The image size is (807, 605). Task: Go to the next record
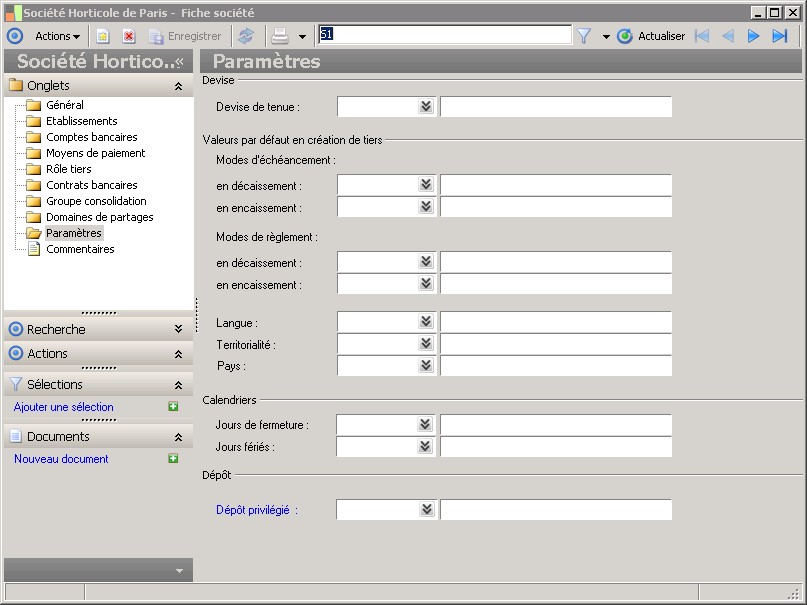pyautogui.click(x=753, y=36)
